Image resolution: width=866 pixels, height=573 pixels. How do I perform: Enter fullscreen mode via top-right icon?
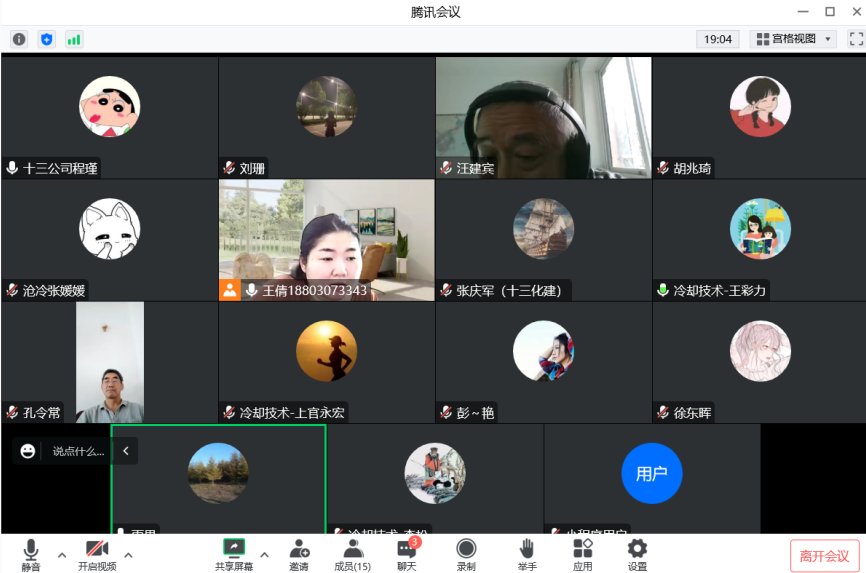[x=855, y=39]
